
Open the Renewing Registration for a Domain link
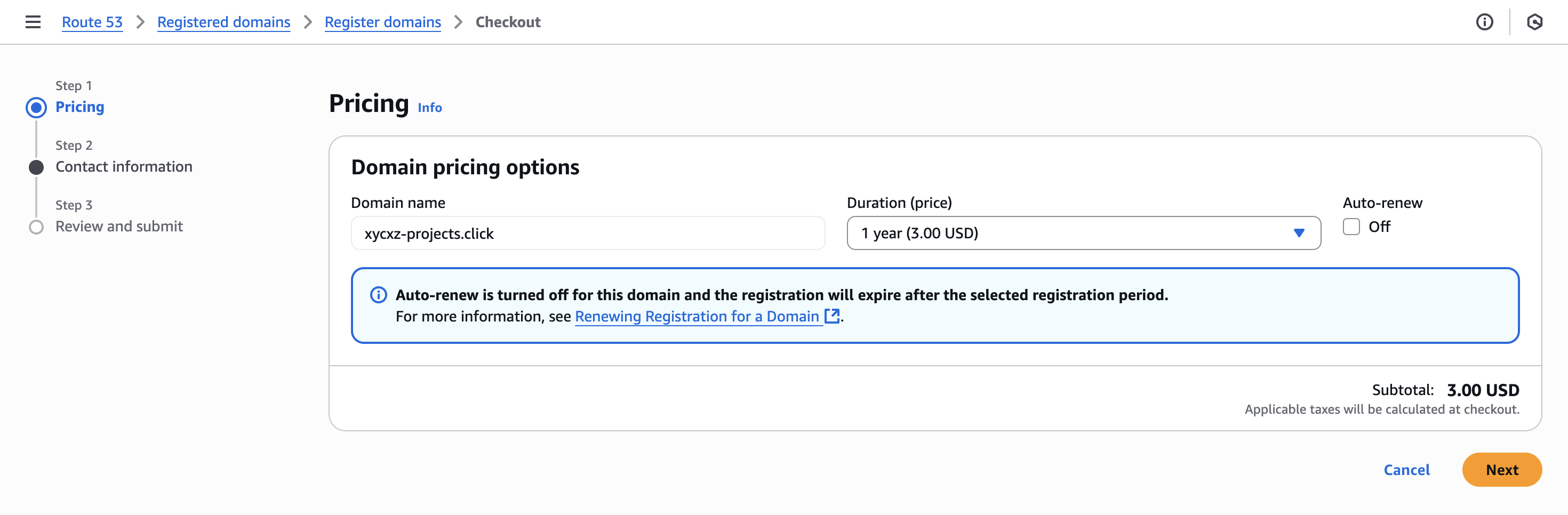pos(698,317)
